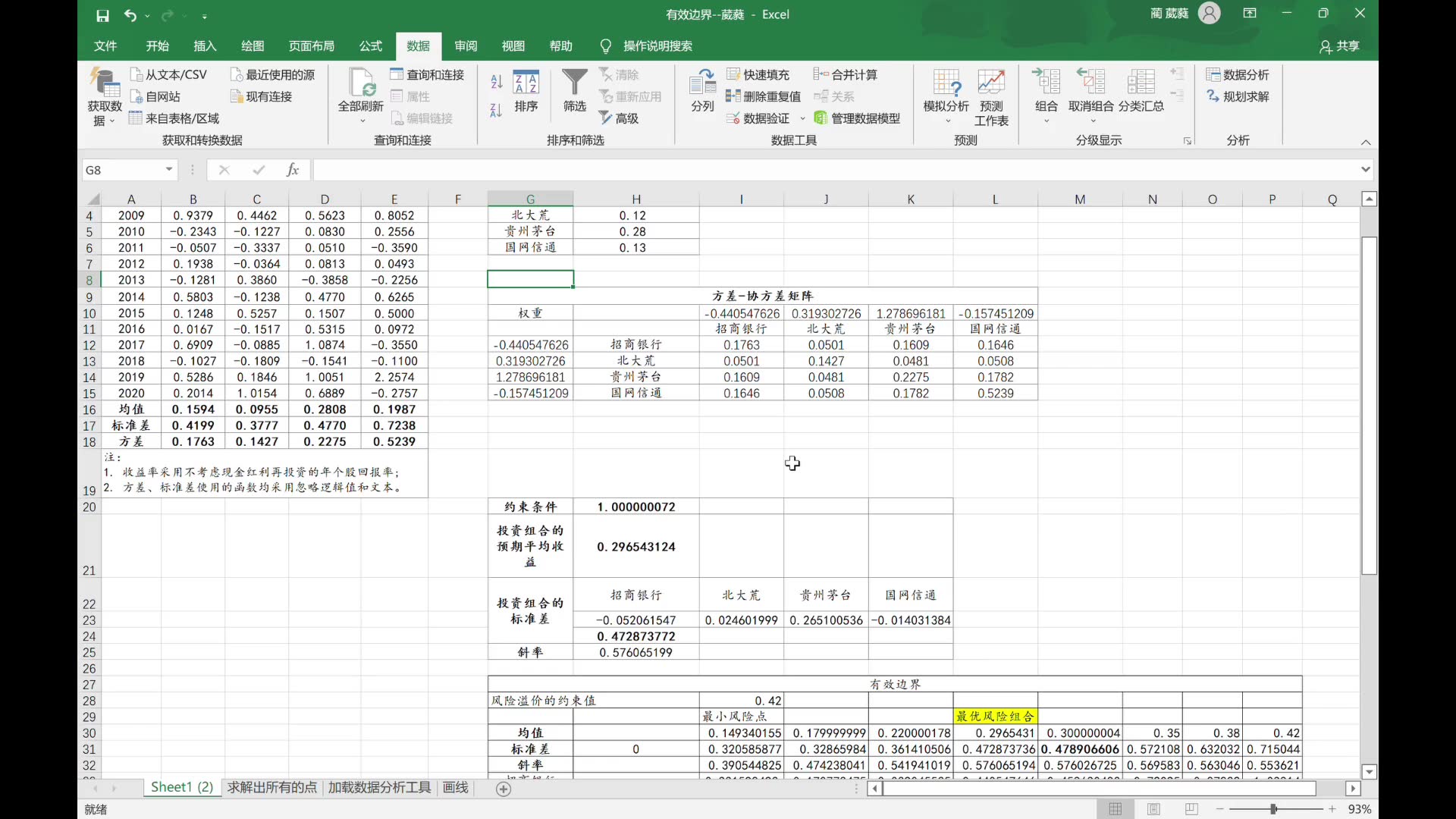The width and height of the screenshot is (1456, 819).
Task: Switch to the 插入 Insert tab
Action: (x=205, y=46)
